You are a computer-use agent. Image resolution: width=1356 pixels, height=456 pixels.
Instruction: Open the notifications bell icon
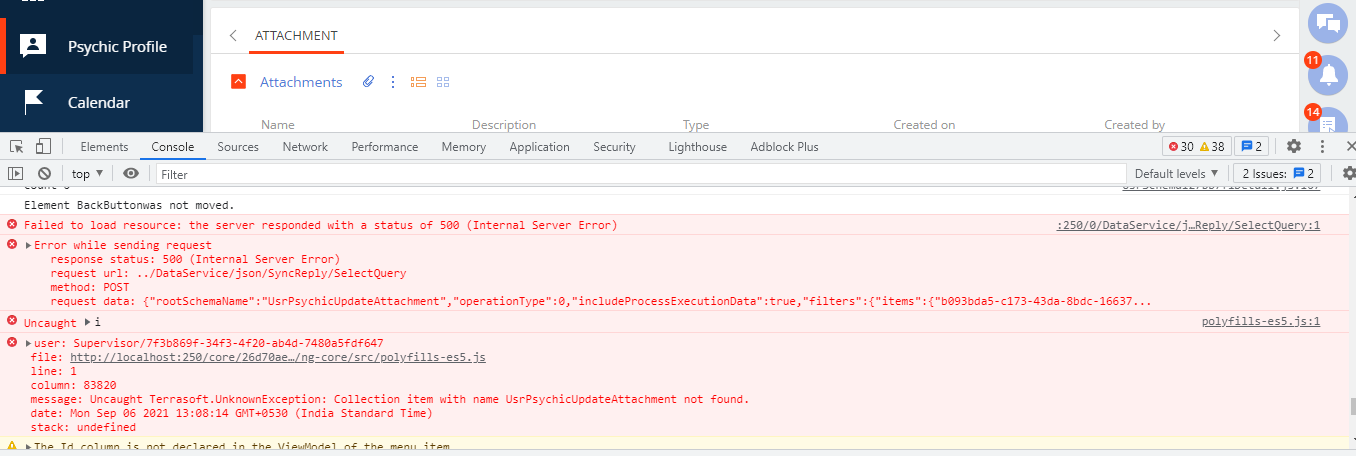coord(1328,75)
